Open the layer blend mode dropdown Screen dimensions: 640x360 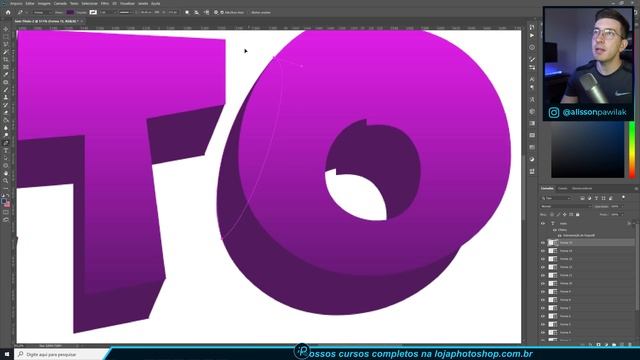click(566, 206)
